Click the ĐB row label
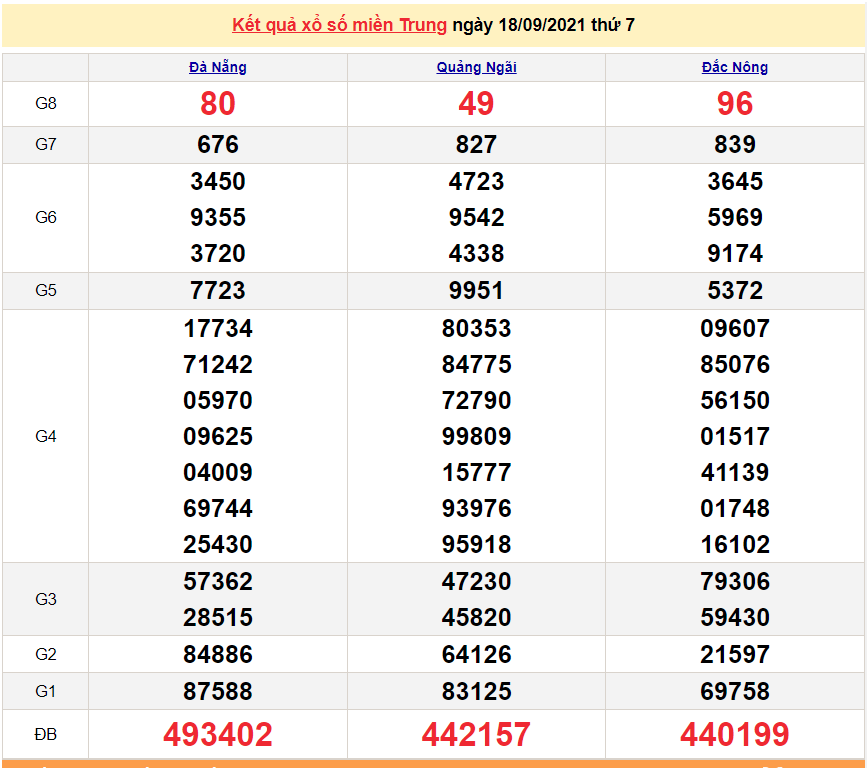This screenshot has height=768, width=867. pos(45,734)
